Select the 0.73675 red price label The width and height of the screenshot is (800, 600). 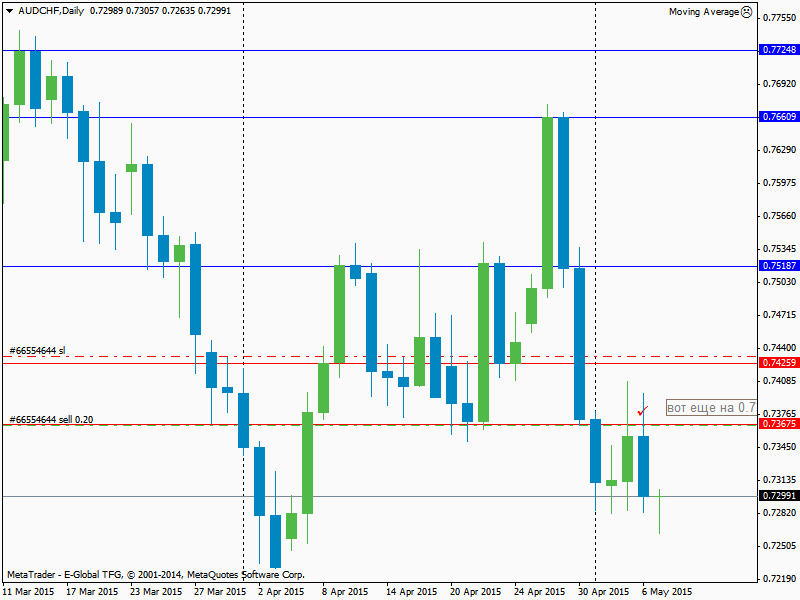pyautogui.click(x=779, y=423)
